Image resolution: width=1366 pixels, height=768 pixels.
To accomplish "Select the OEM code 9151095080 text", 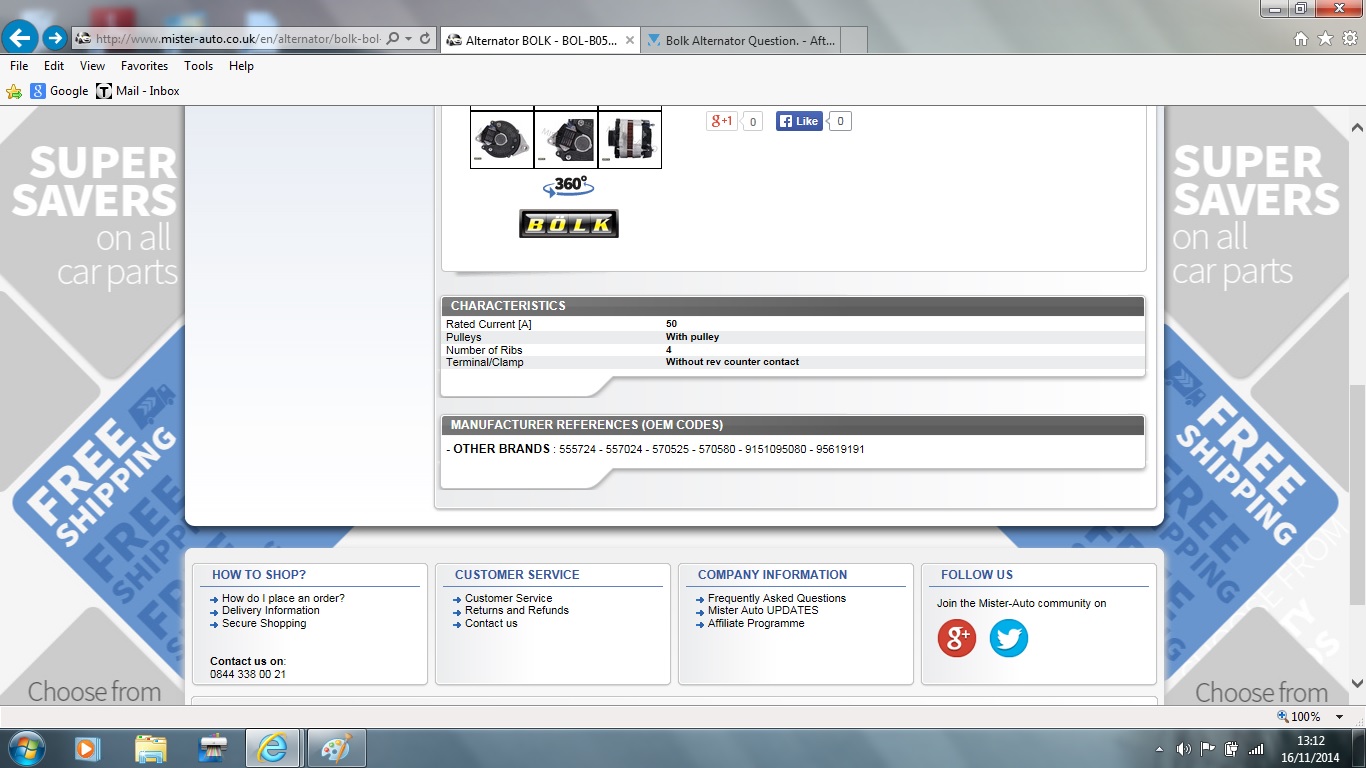I will (x=776, y=450).
